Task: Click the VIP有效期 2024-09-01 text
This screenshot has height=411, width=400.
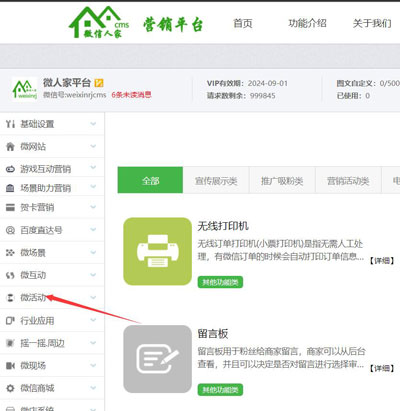Action: [x=247, y=83]
